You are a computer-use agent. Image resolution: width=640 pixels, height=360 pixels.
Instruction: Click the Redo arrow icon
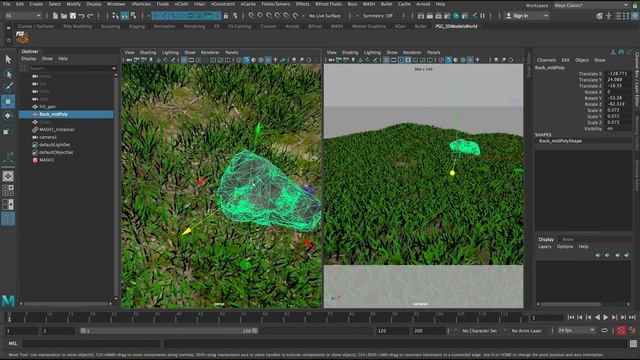coord(90,16)
